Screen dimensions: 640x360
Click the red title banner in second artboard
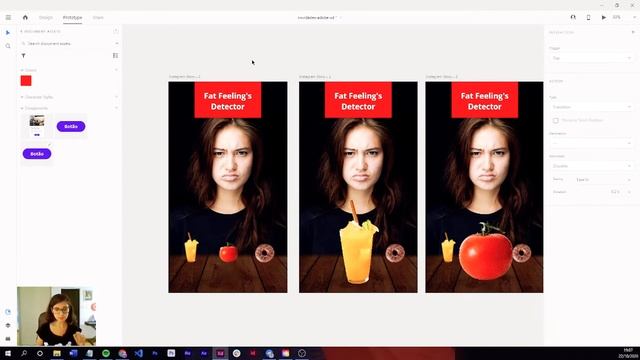358,100
